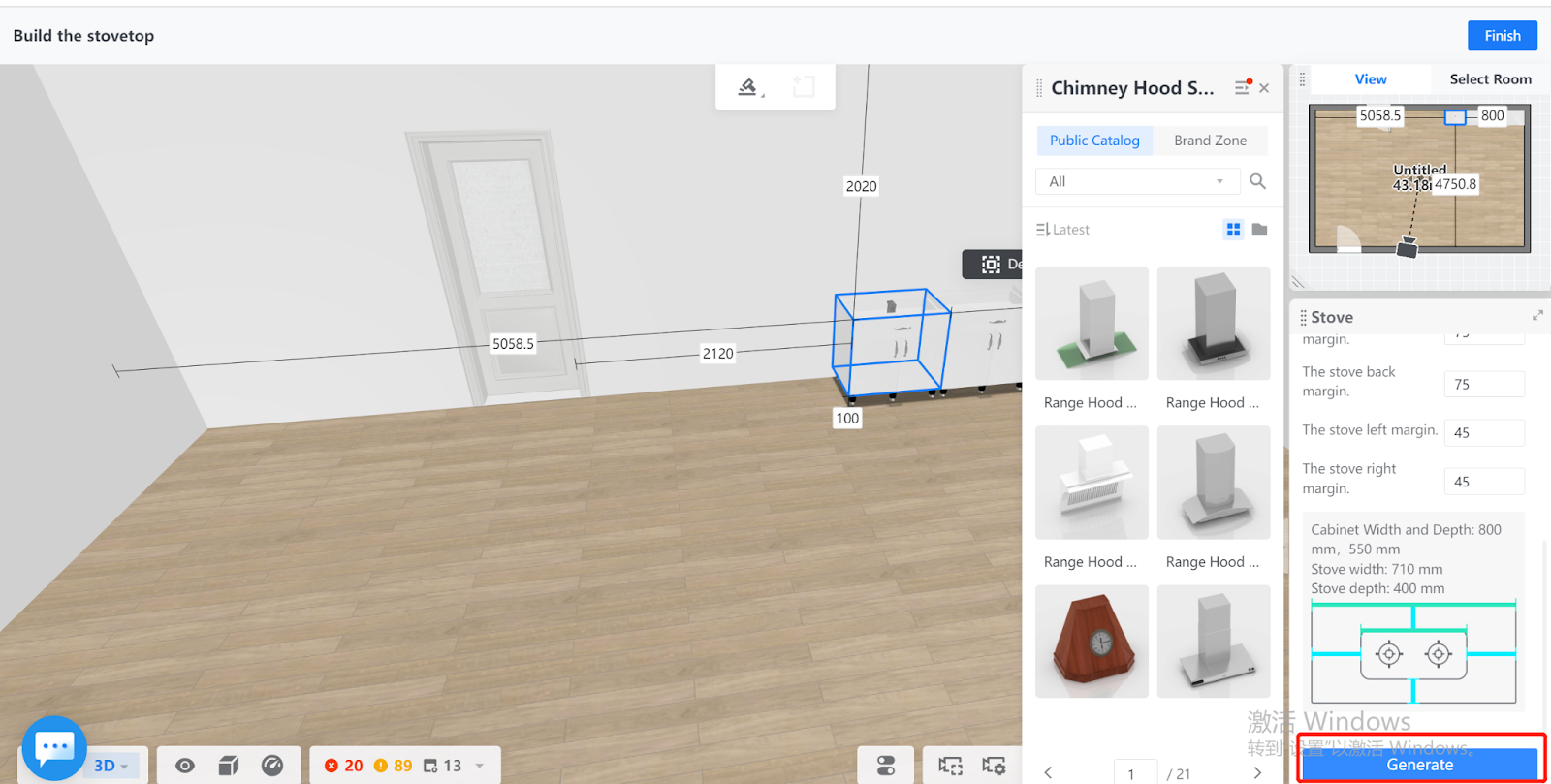This screenshot has width=1551, height=784.
Task: Expand the issues counter dropdown arrow
Action: pos(480,766)
